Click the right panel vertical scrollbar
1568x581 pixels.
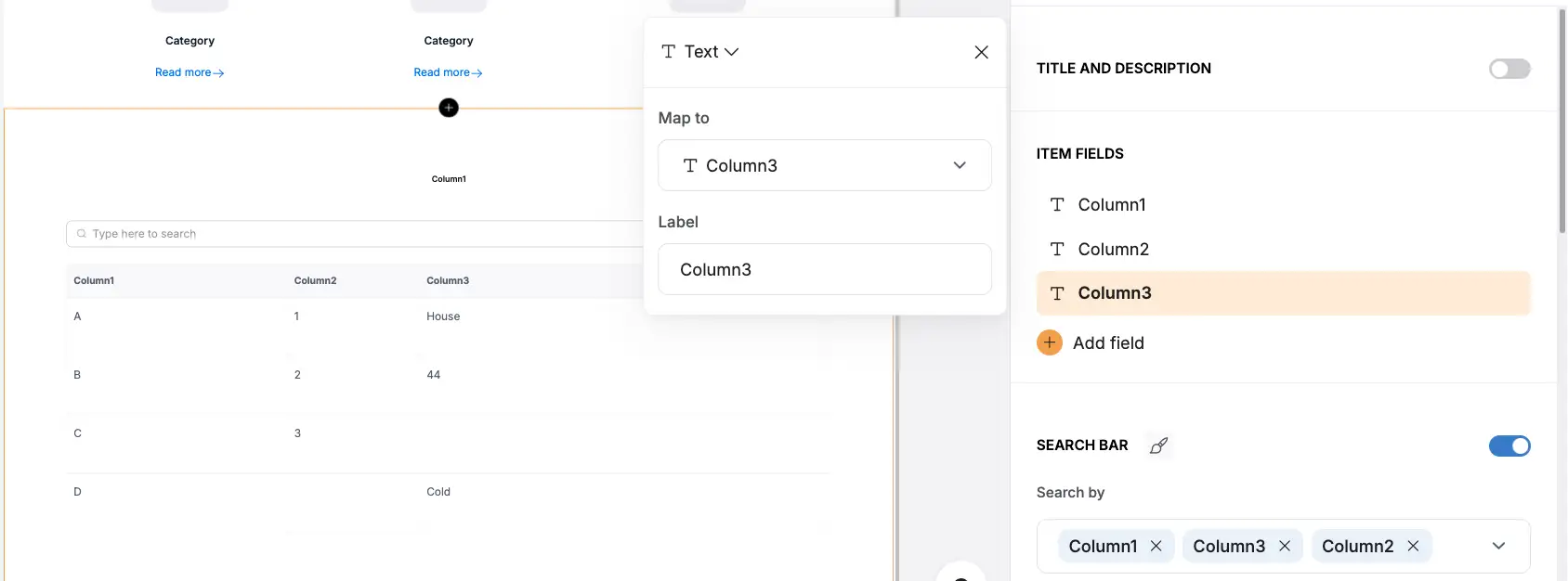coord(1562,121)
